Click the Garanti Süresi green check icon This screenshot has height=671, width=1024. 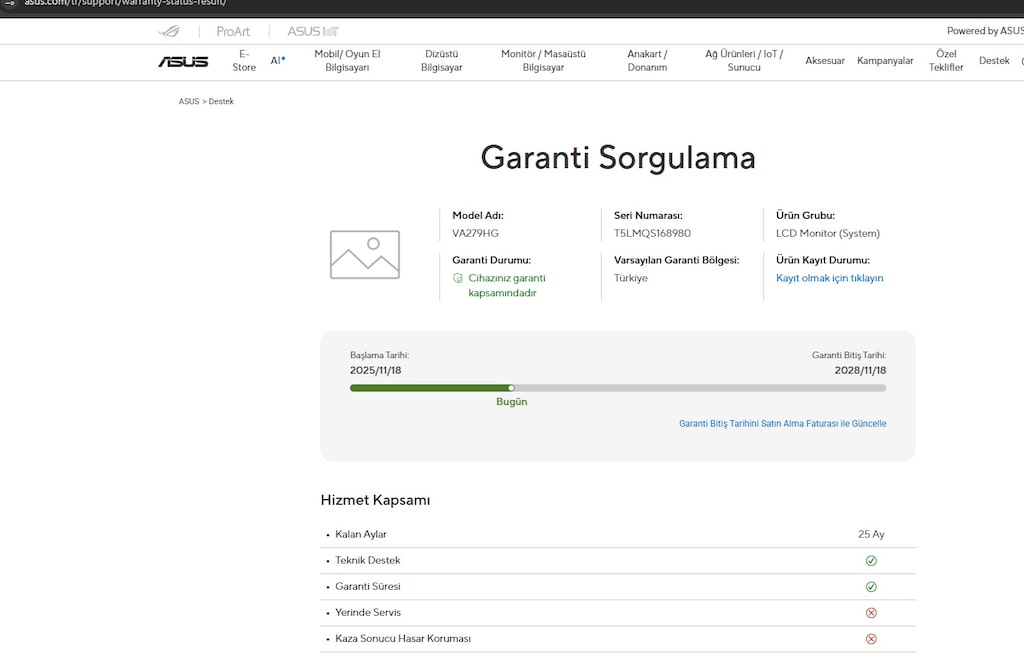(871, 587)
